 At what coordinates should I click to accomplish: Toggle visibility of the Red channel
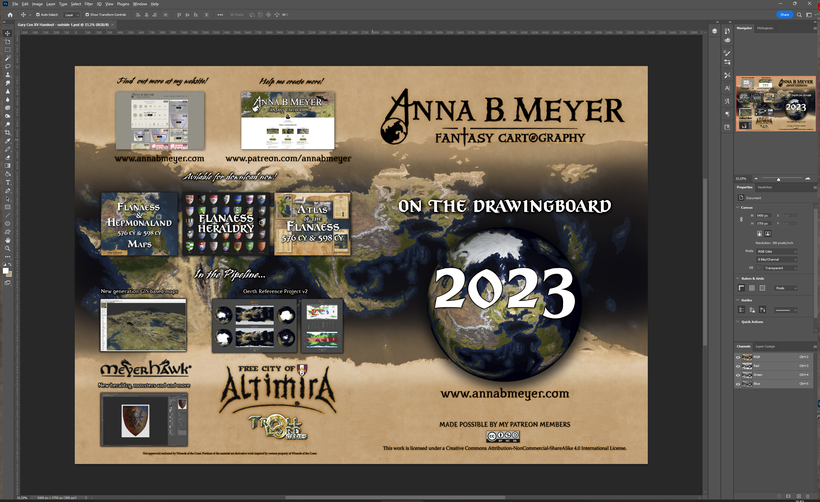click(x=738, y=366)
